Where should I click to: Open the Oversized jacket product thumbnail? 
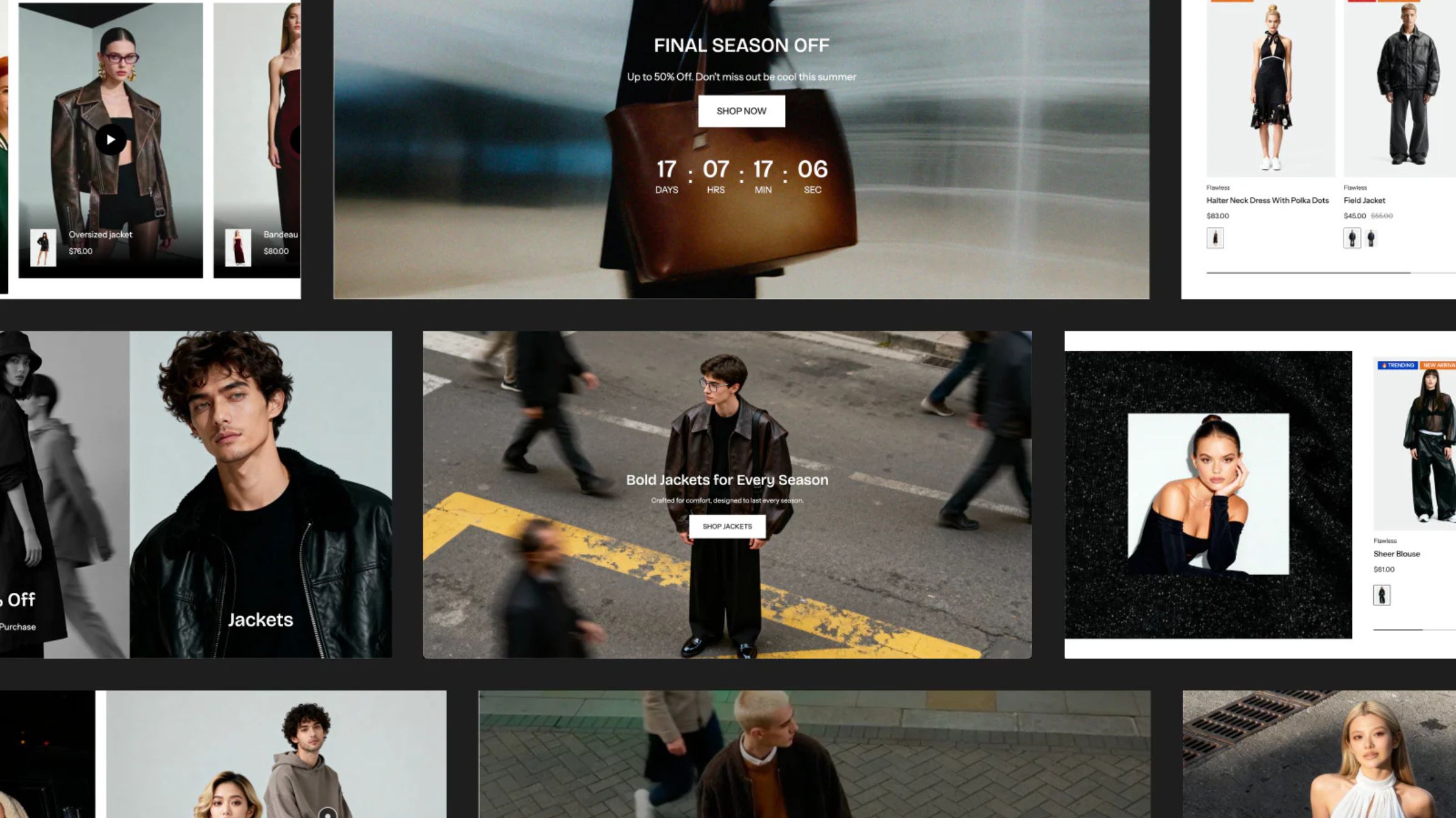click(x=43, y=248)
